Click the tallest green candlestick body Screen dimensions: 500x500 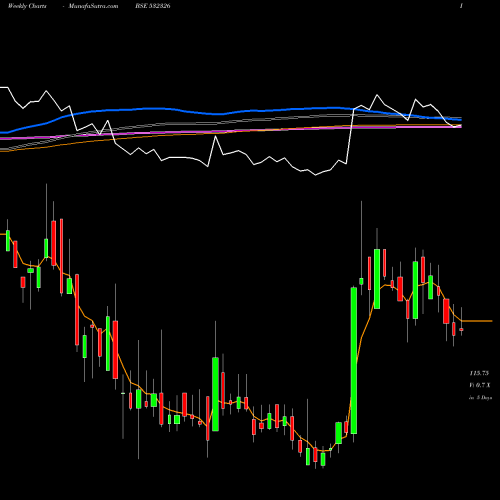point(354,360)
